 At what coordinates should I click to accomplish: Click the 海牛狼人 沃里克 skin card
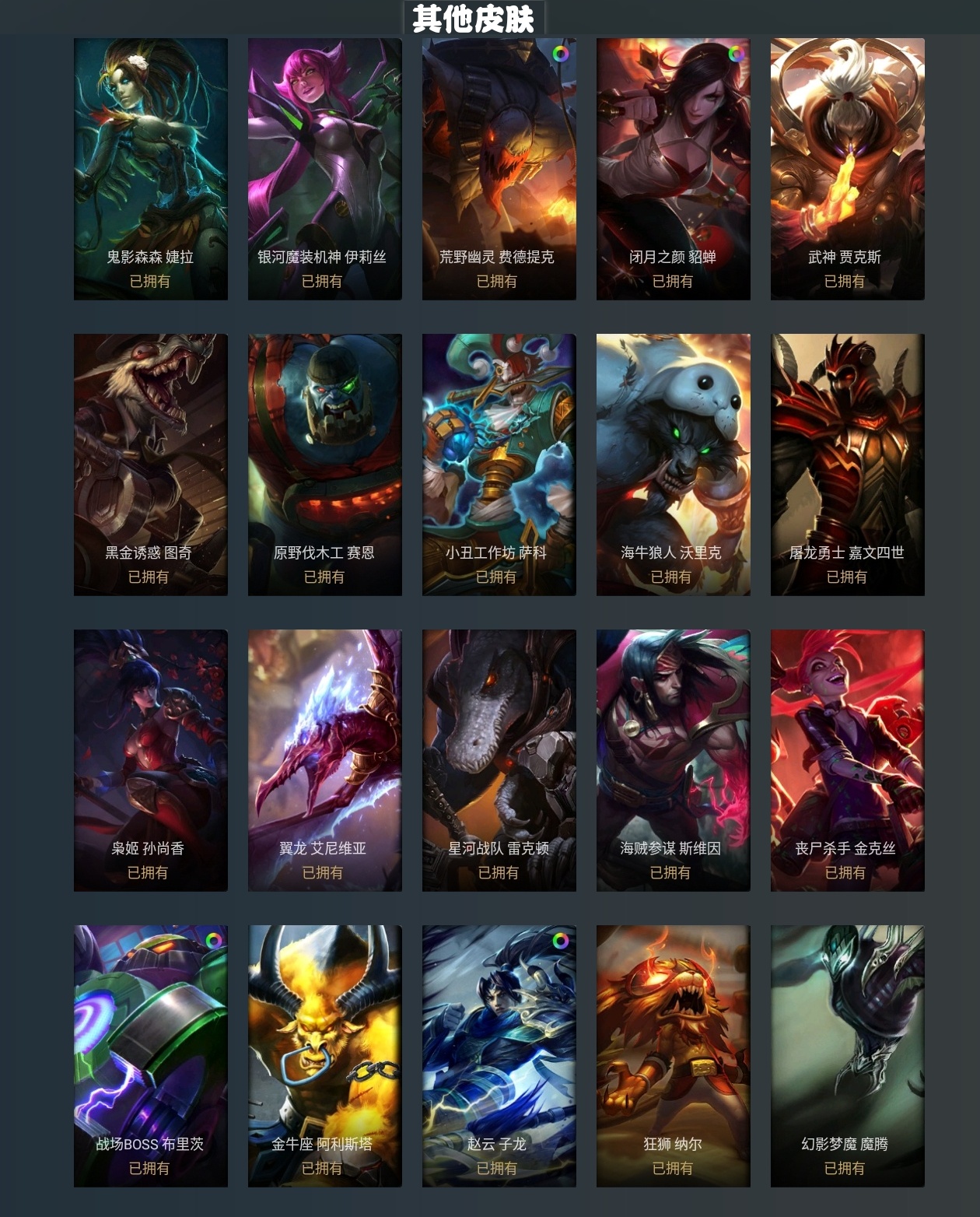674,465
